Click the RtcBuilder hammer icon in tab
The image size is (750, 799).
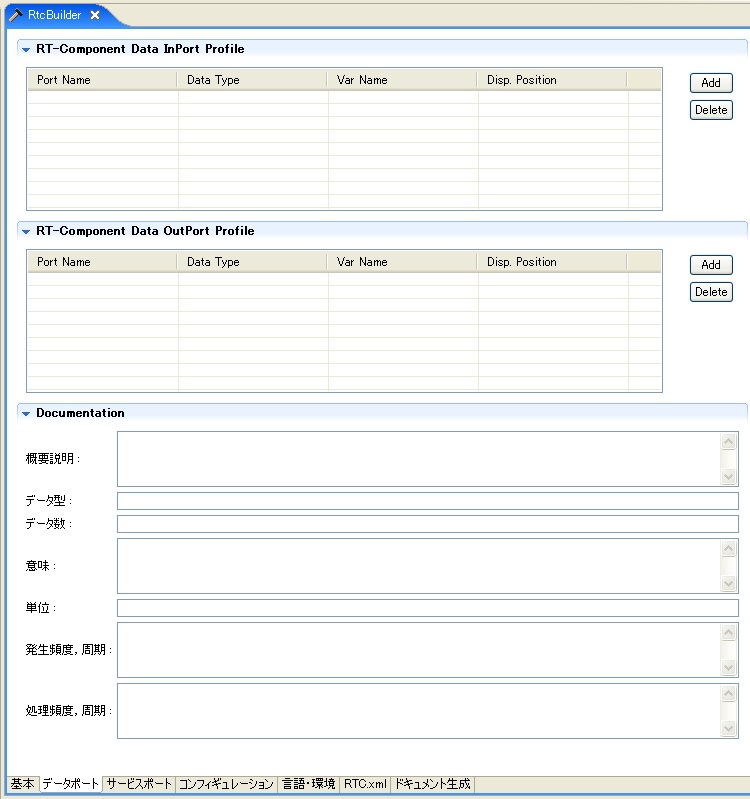[x=16, y=15]
